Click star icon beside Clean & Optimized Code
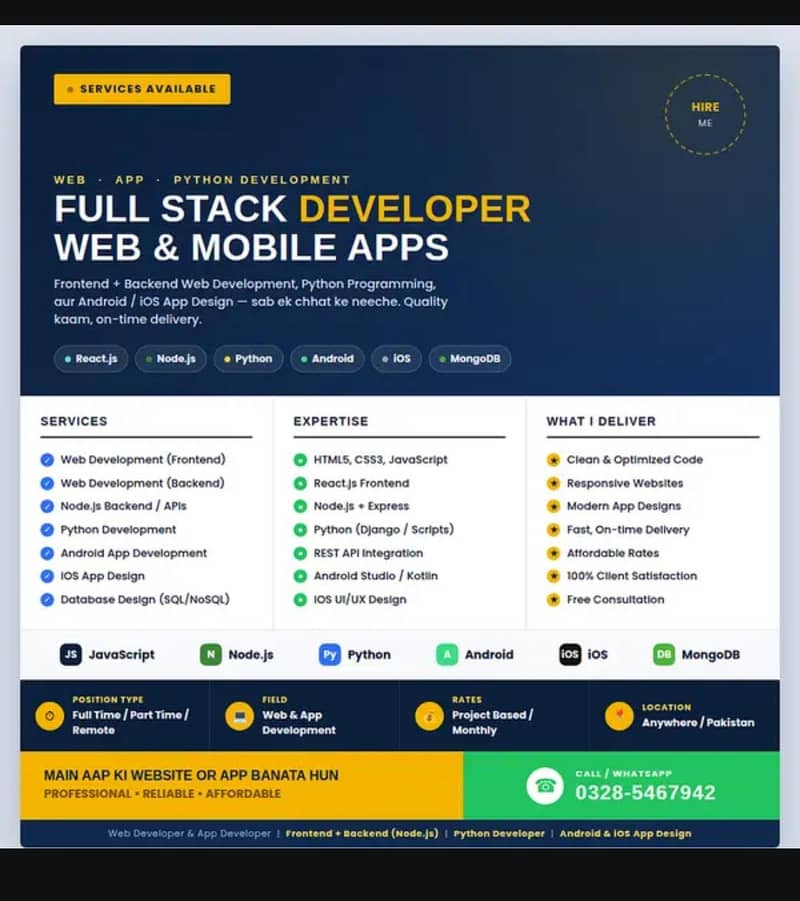Image resolution: width=800 pixels, height=901 pixels. coord(553,460)
